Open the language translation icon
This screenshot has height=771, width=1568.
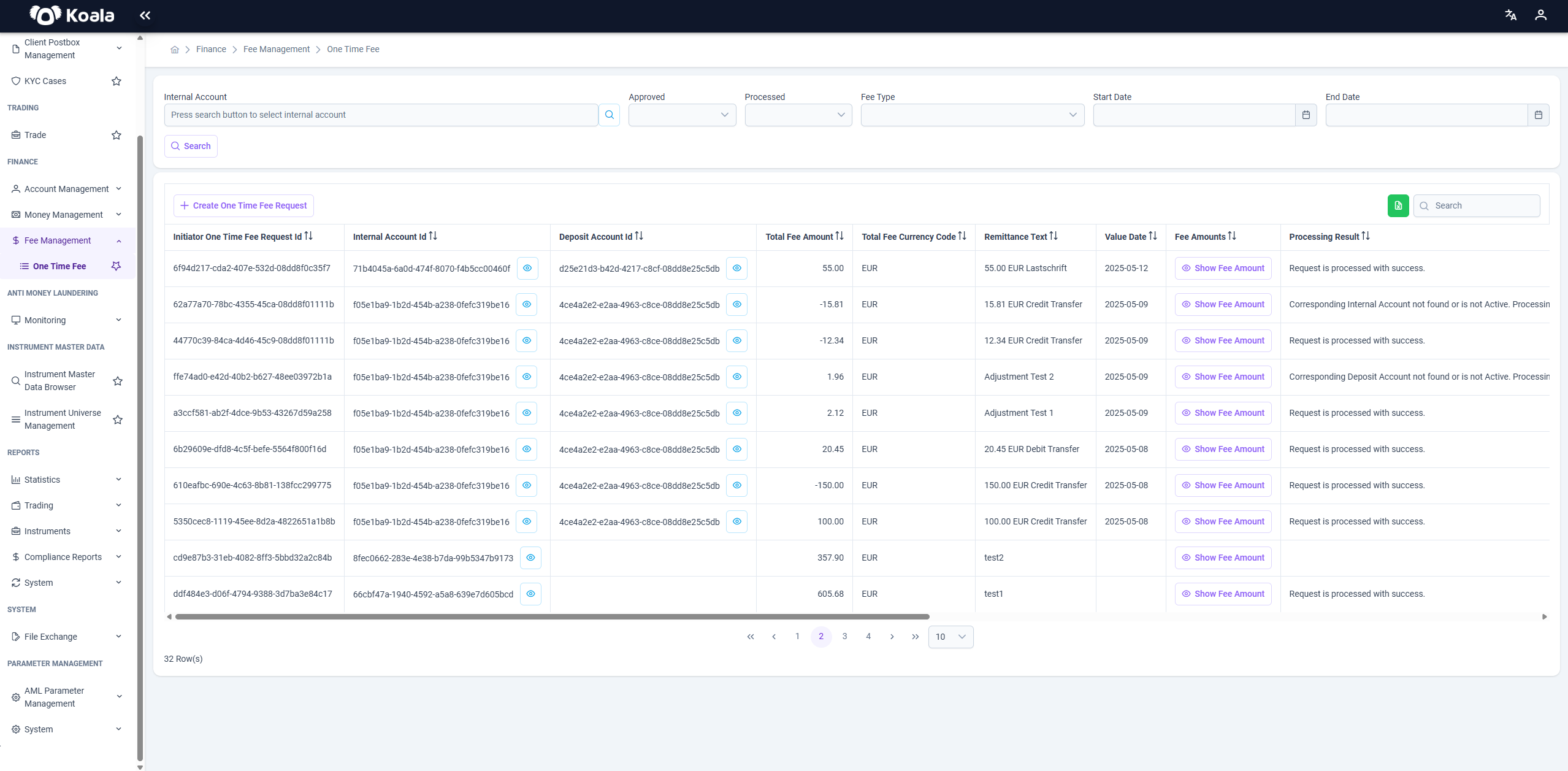coord(1511,15)
